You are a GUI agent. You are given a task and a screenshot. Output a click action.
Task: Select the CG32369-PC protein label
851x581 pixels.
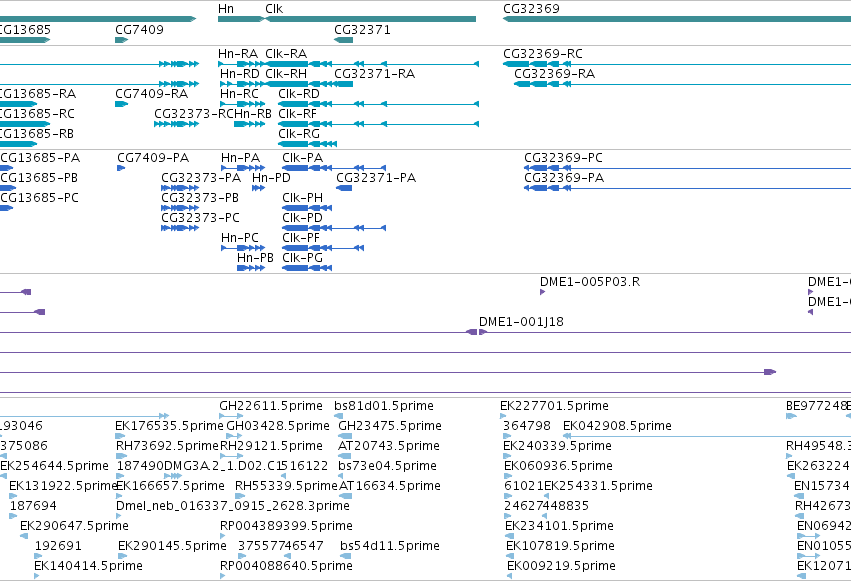[x=563, y=158]
